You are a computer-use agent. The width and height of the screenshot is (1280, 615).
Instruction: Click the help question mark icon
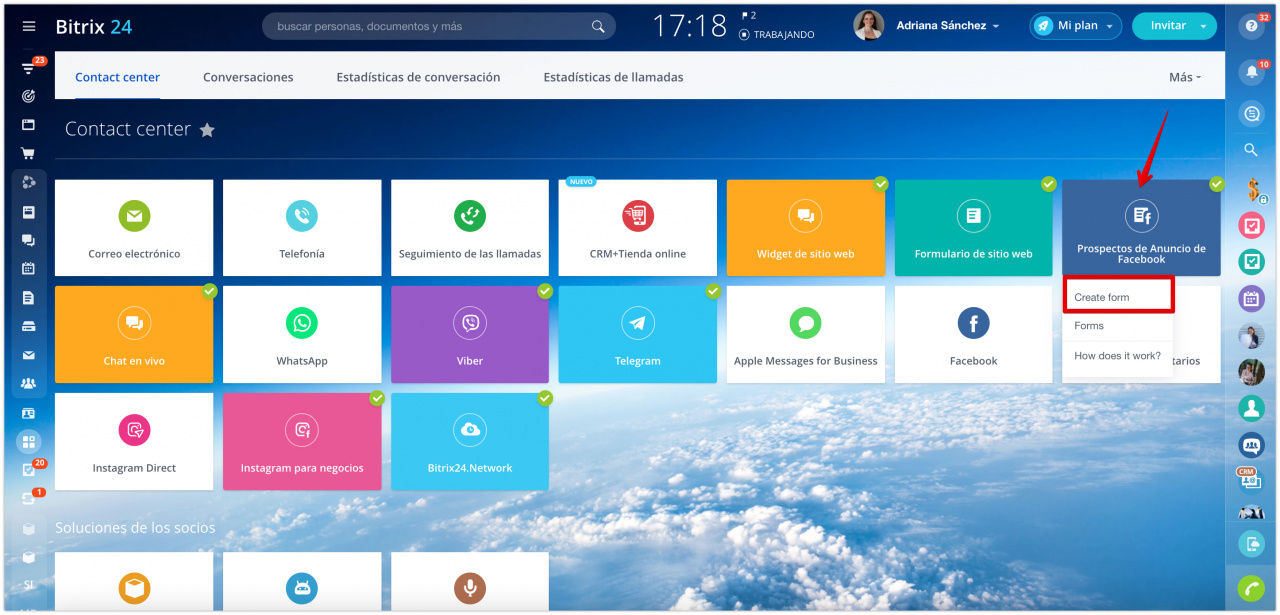tap(1251, 26)
